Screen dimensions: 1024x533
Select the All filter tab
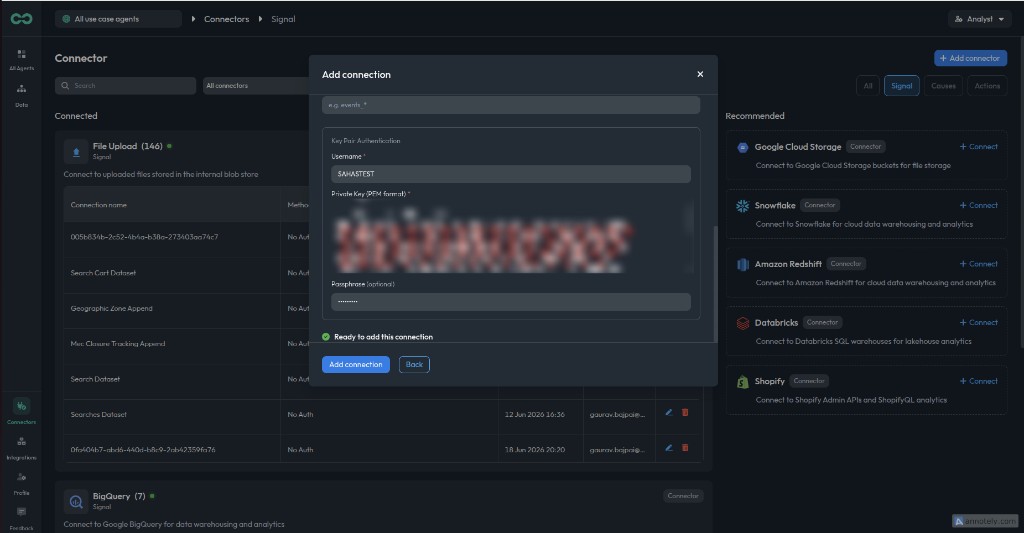coord(868,86)
